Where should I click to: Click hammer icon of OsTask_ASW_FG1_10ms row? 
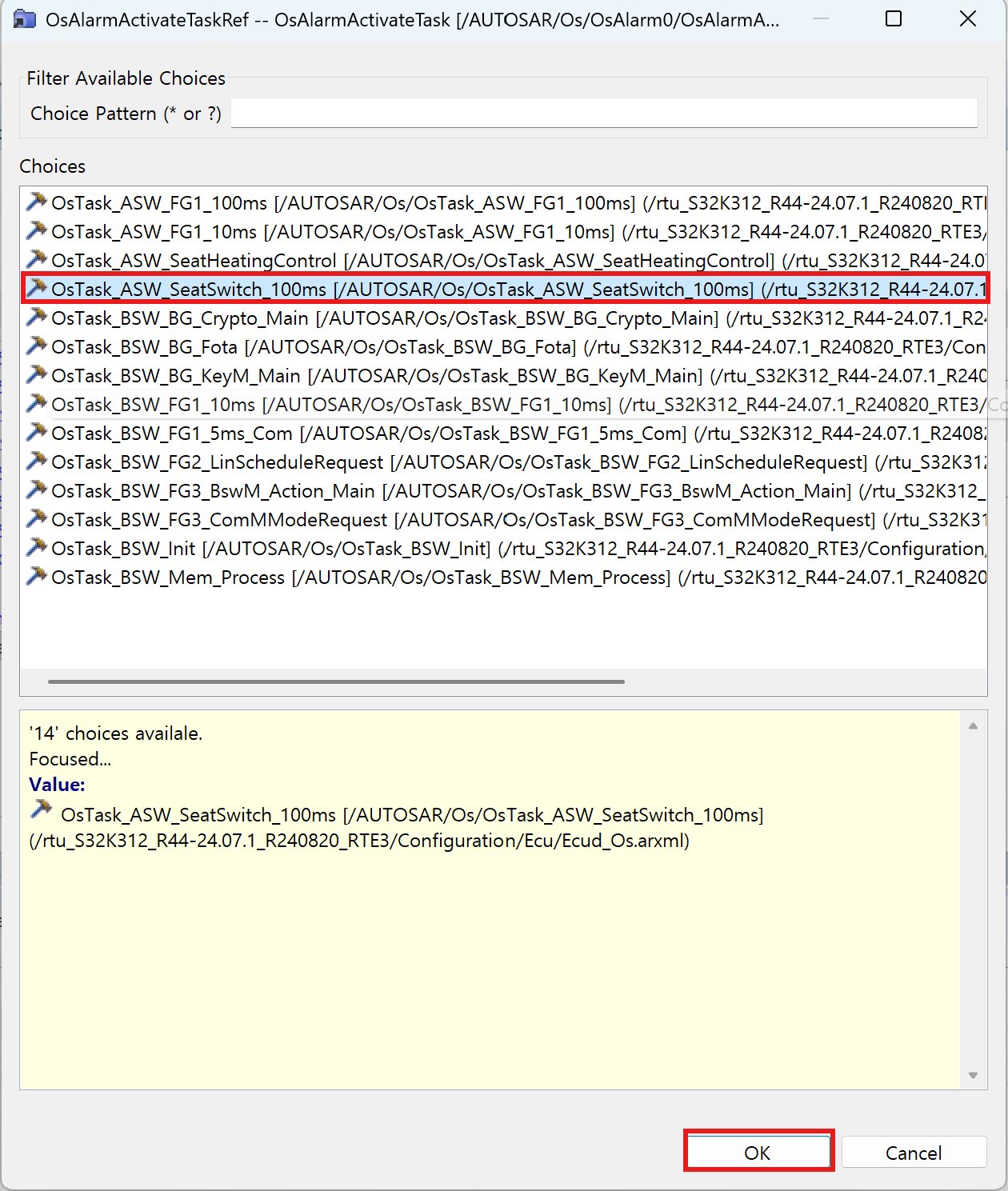(36, 230)
